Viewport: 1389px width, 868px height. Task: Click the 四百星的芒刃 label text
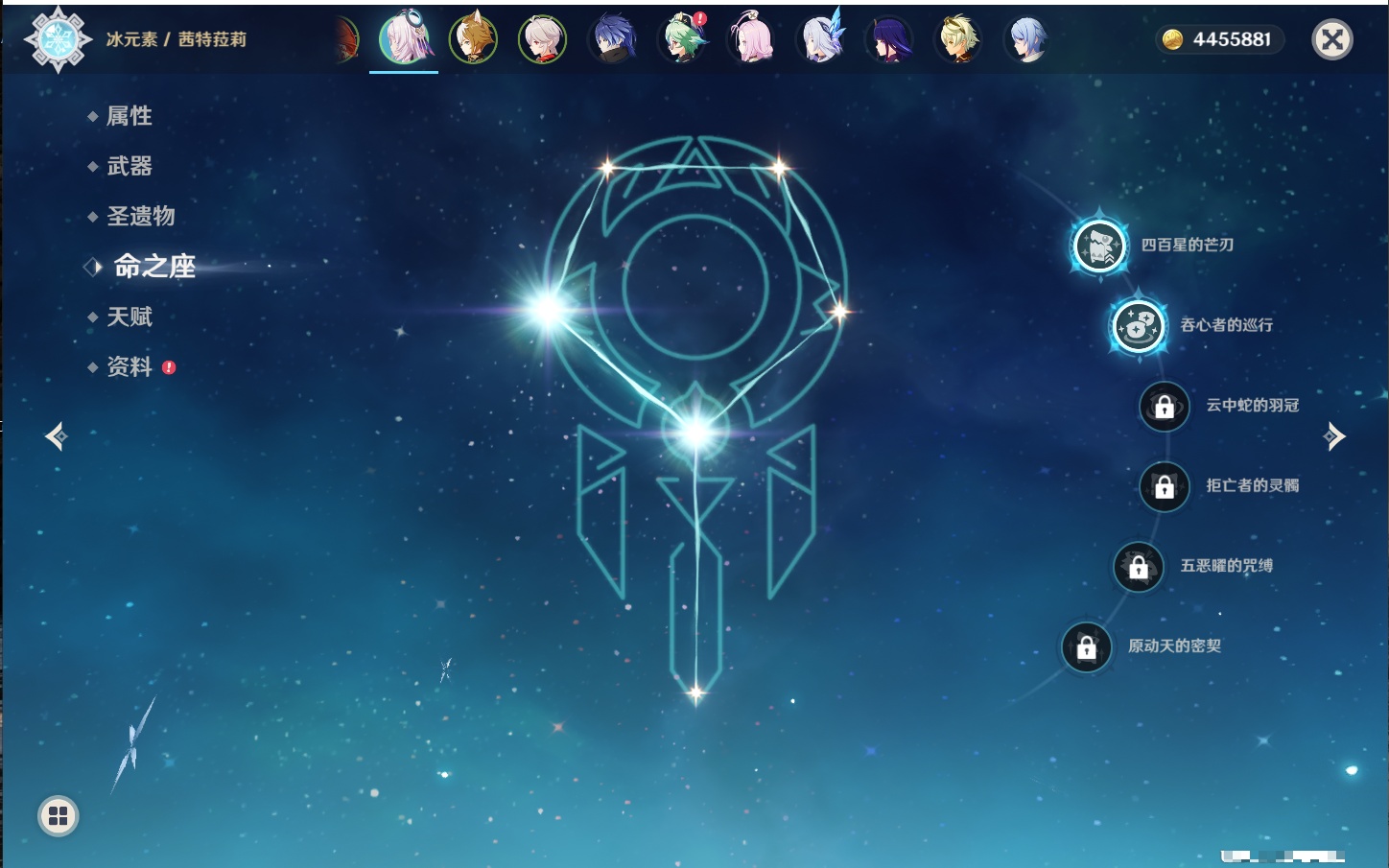pos(1188,245)
